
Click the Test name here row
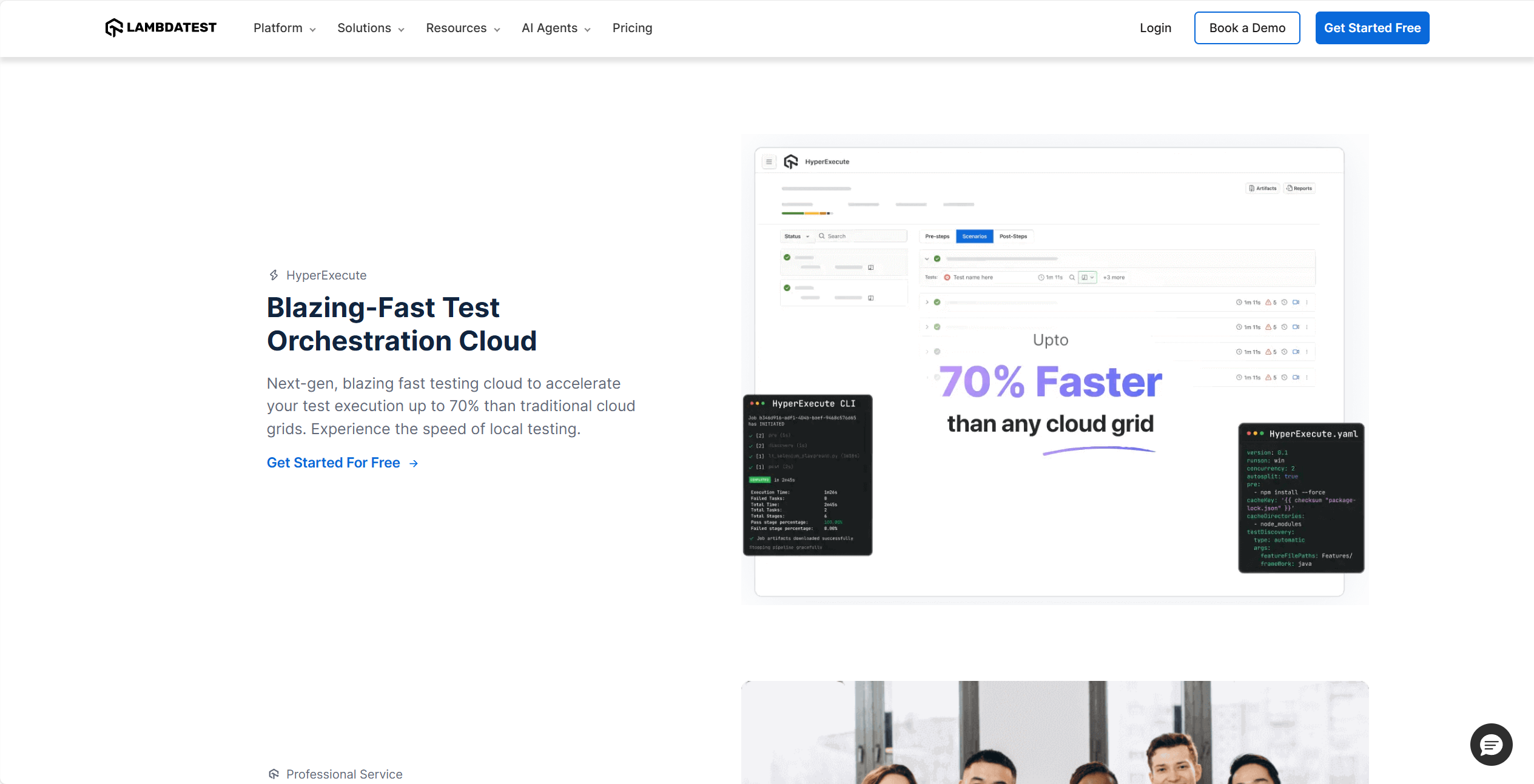click(1117, 278)
